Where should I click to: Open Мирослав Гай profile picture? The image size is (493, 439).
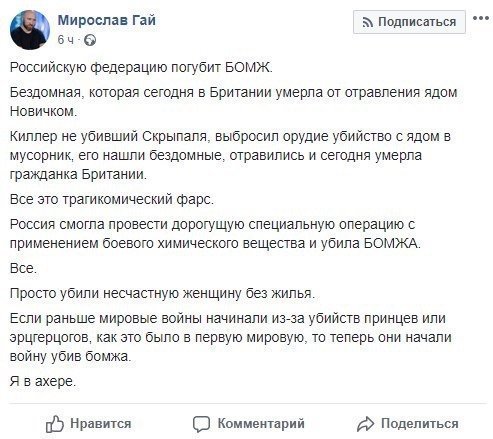tap(30, 30)
